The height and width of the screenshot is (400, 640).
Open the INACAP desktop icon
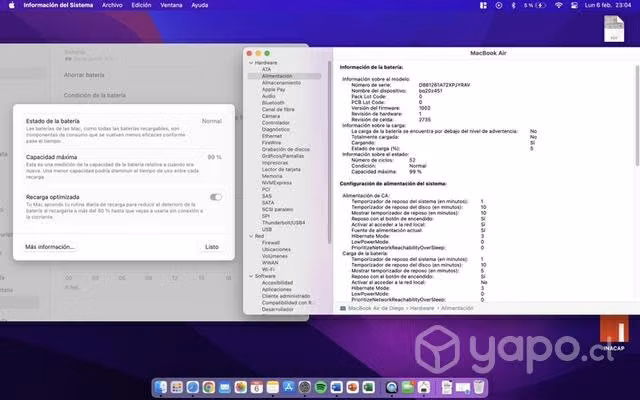614,333
